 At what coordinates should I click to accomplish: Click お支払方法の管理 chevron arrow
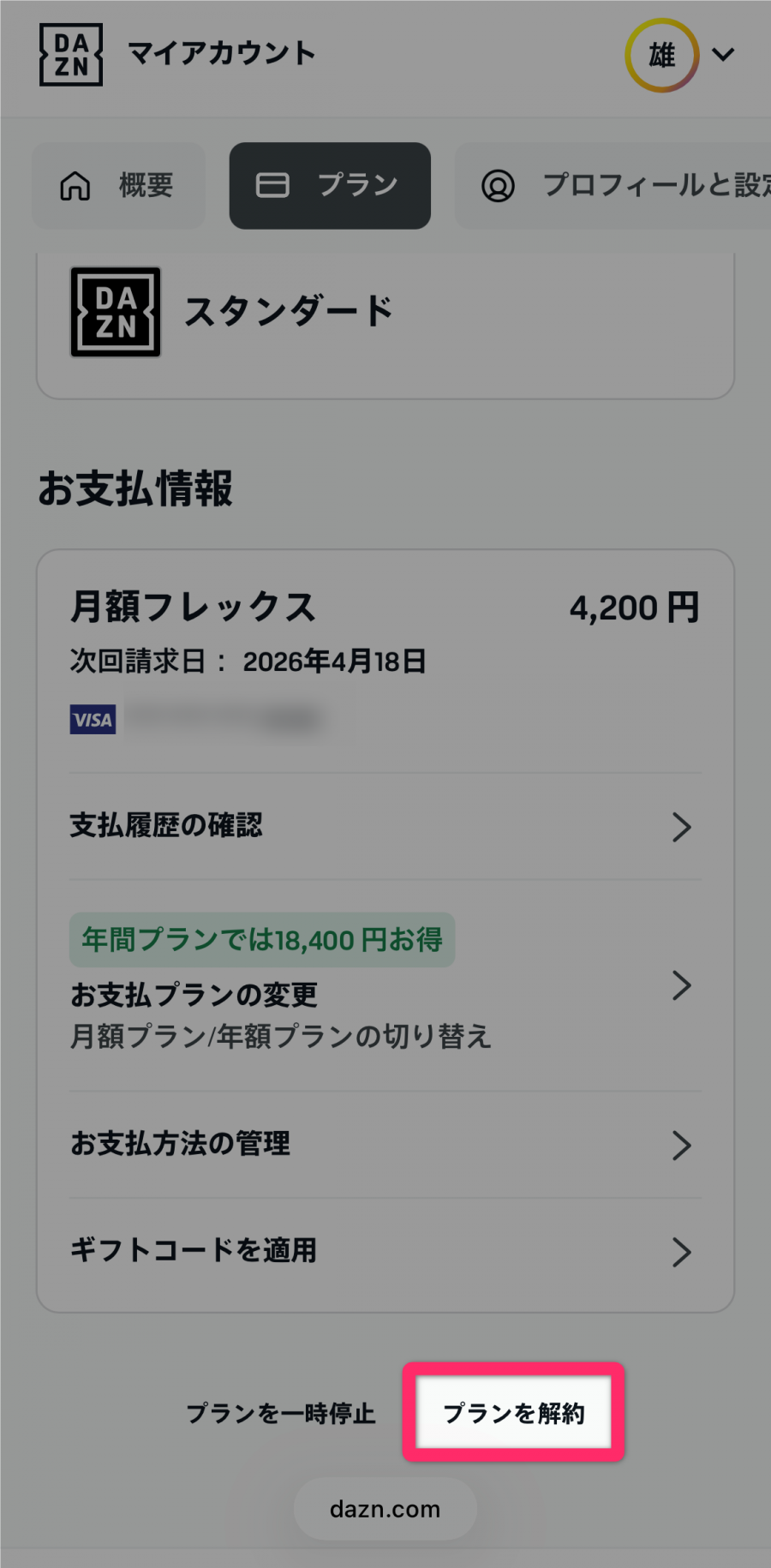[x=681, y=1146]
